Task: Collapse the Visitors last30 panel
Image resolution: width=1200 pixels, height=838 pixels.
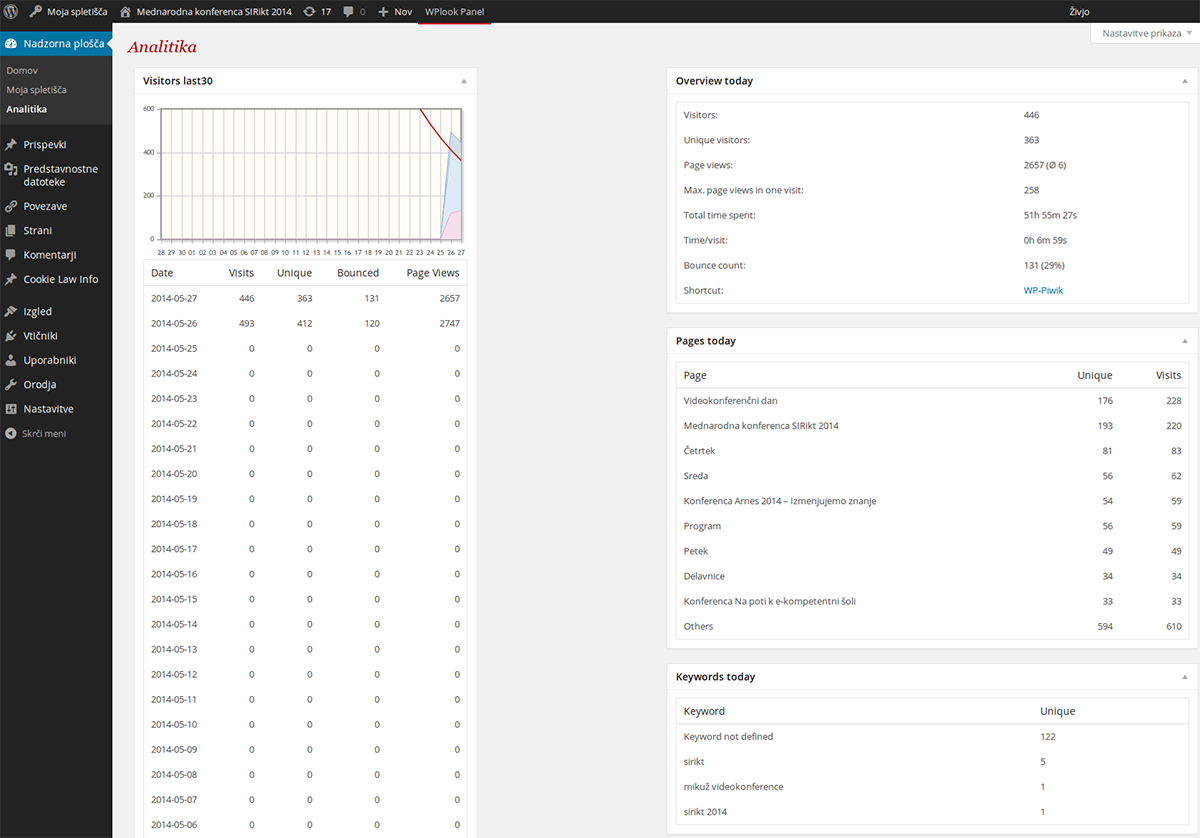Action: pos(463,80)
